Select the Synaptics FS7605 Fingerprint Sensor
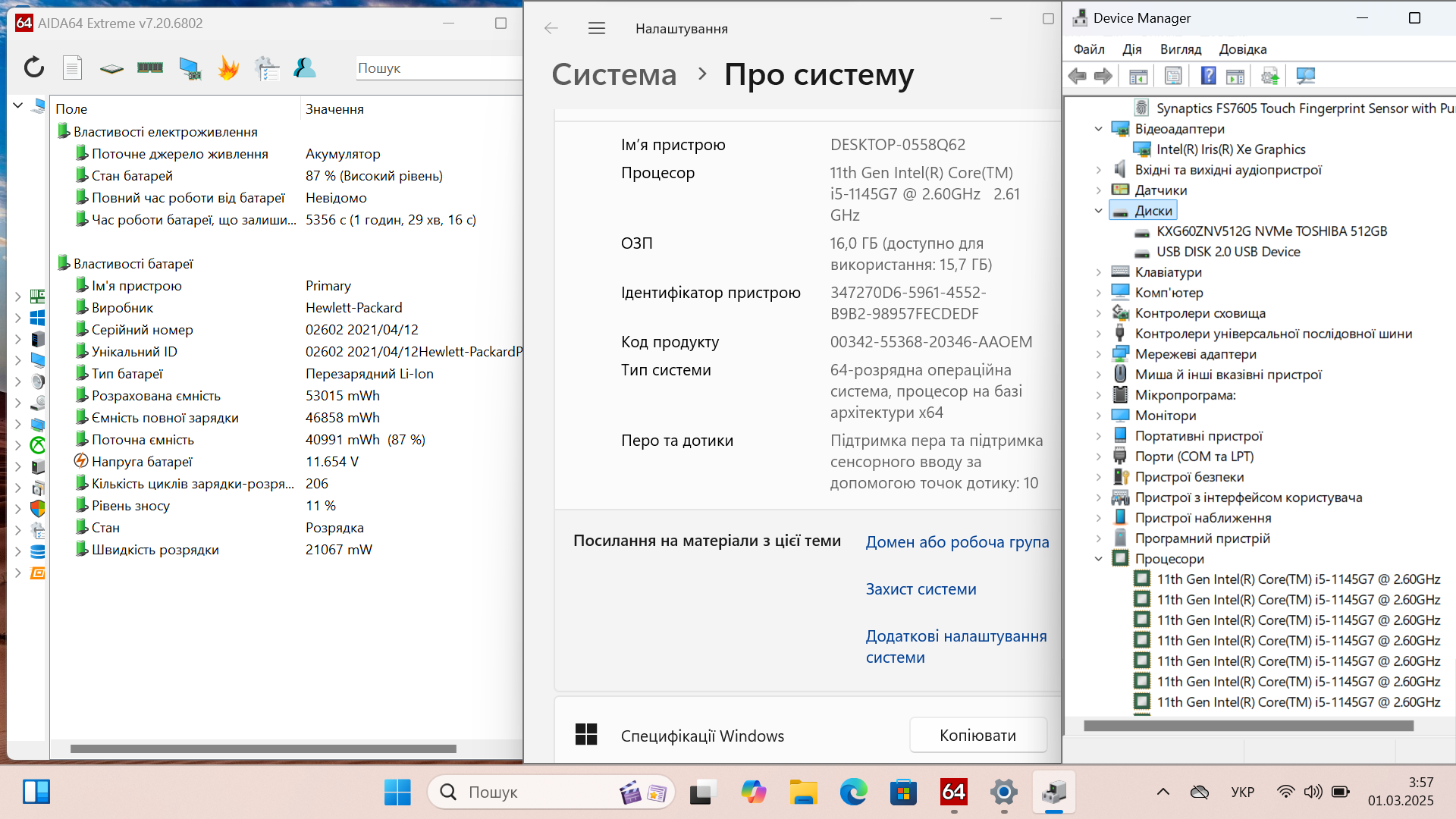Image resolution: width=1456 pixels, height=819 pixels. pos(1294,108)
